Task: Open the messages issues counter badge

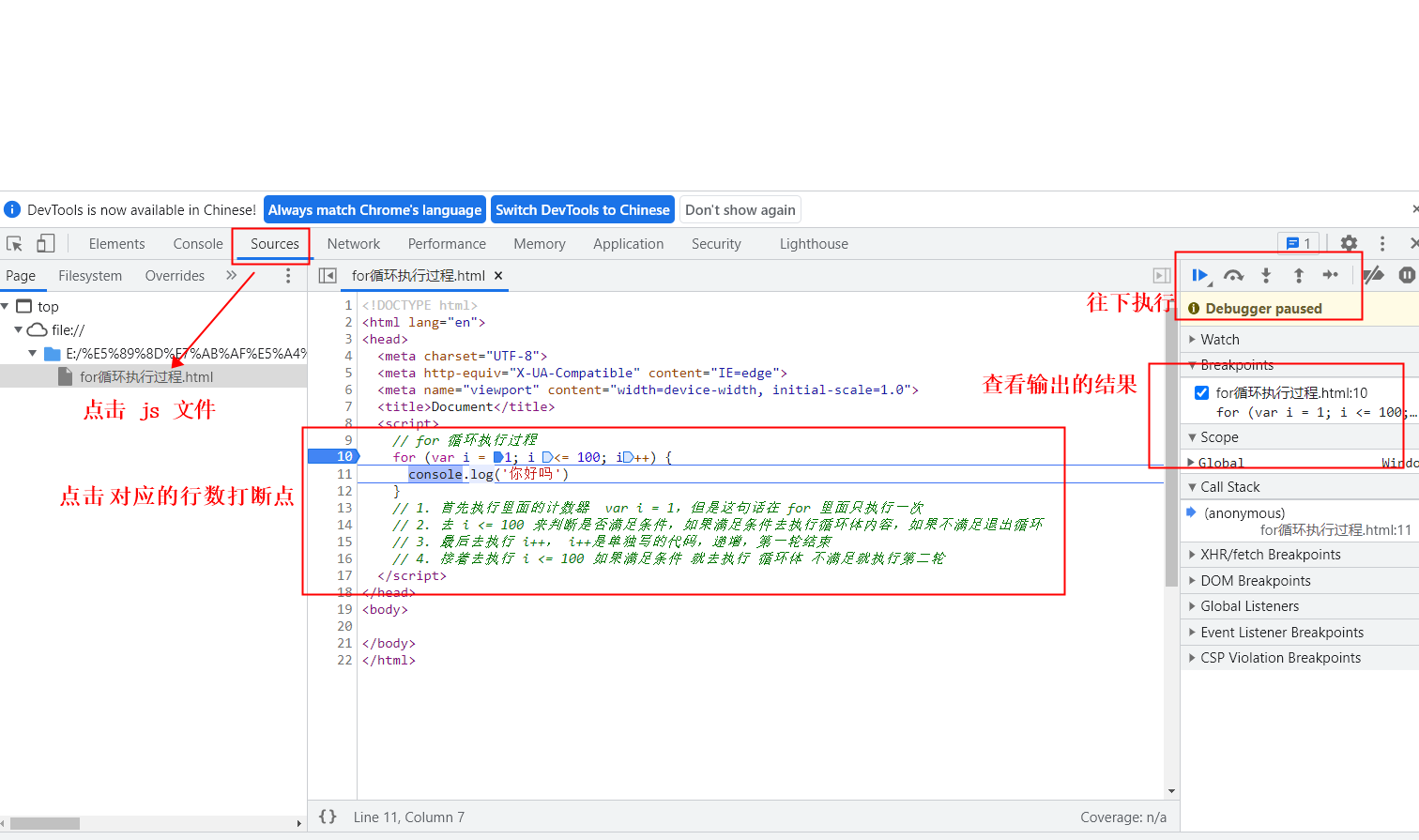Action: tap(1299, 243)
